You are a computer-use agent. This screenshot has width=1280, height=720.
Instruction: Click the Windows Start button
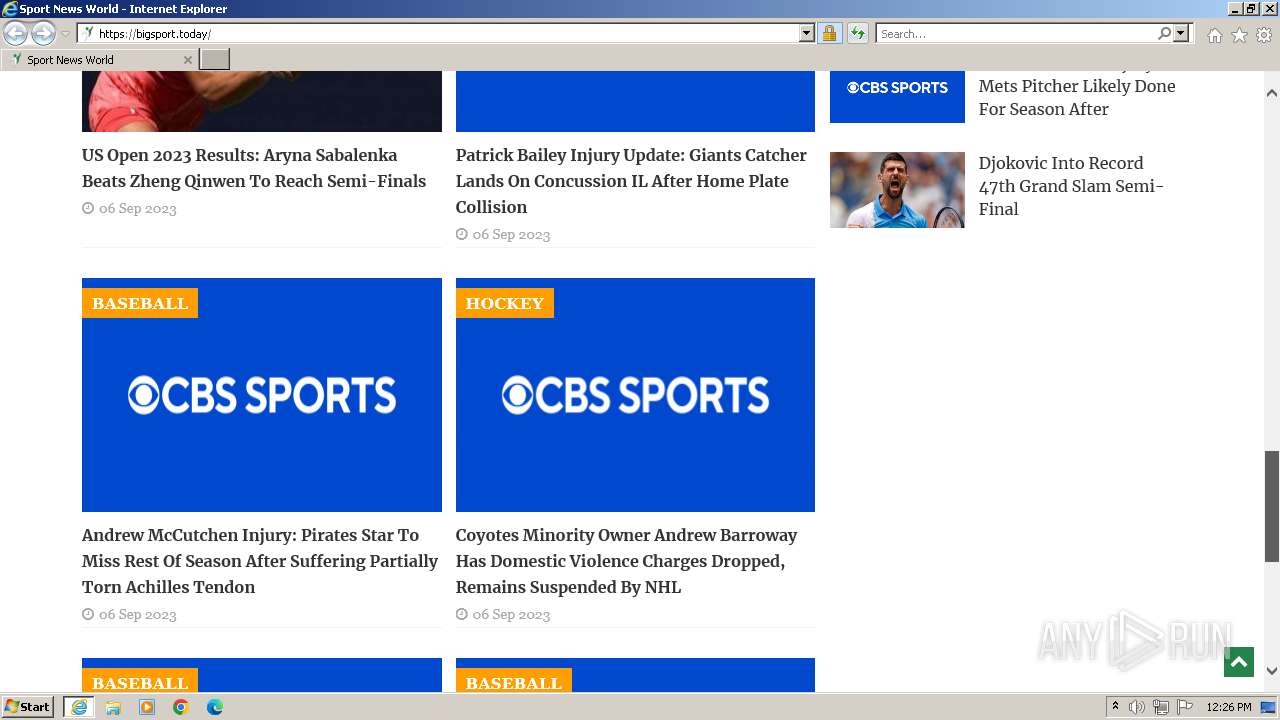pos(27,707)
